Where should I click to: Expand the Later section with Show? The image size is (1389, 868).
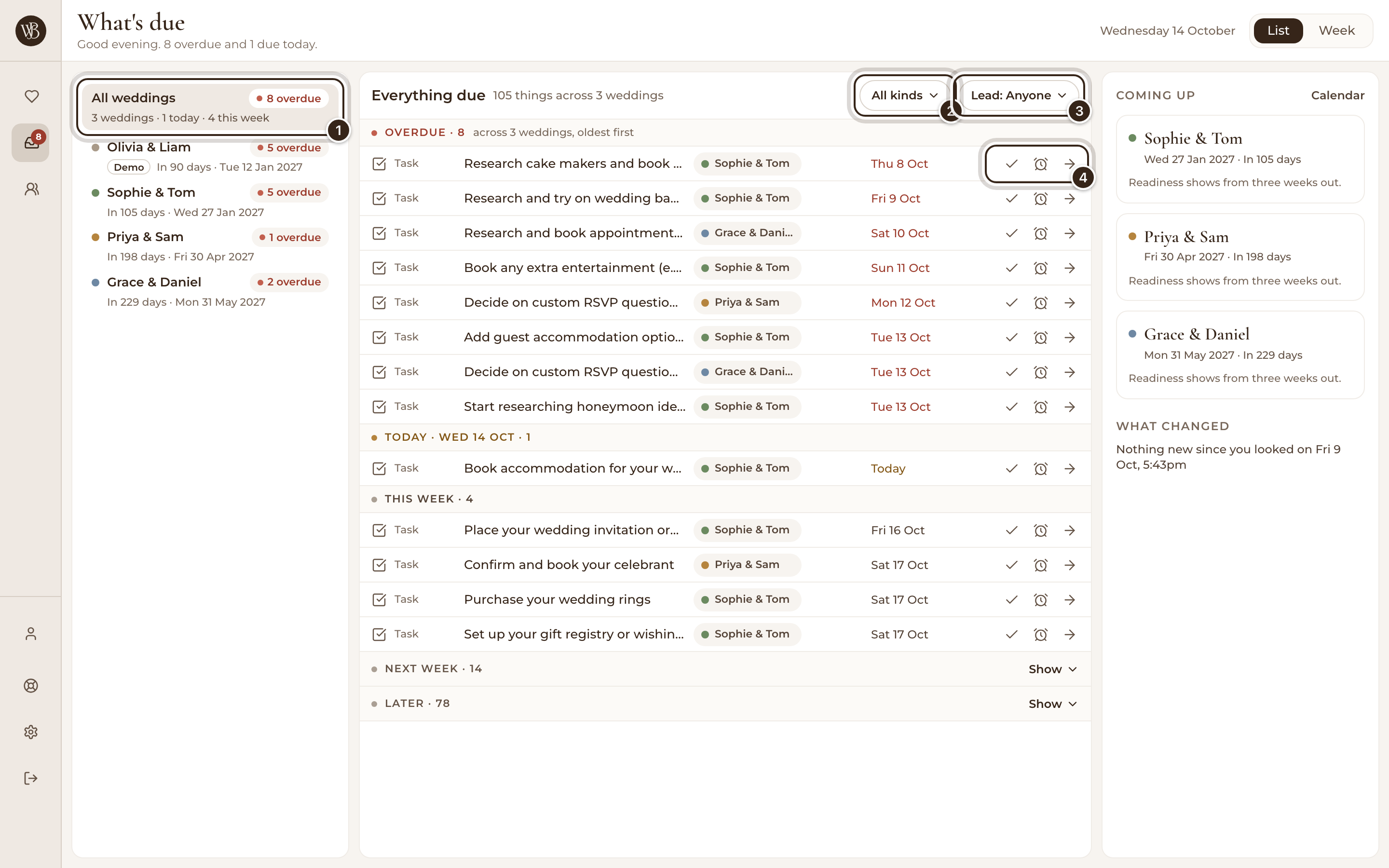(x=1052, y=704)
